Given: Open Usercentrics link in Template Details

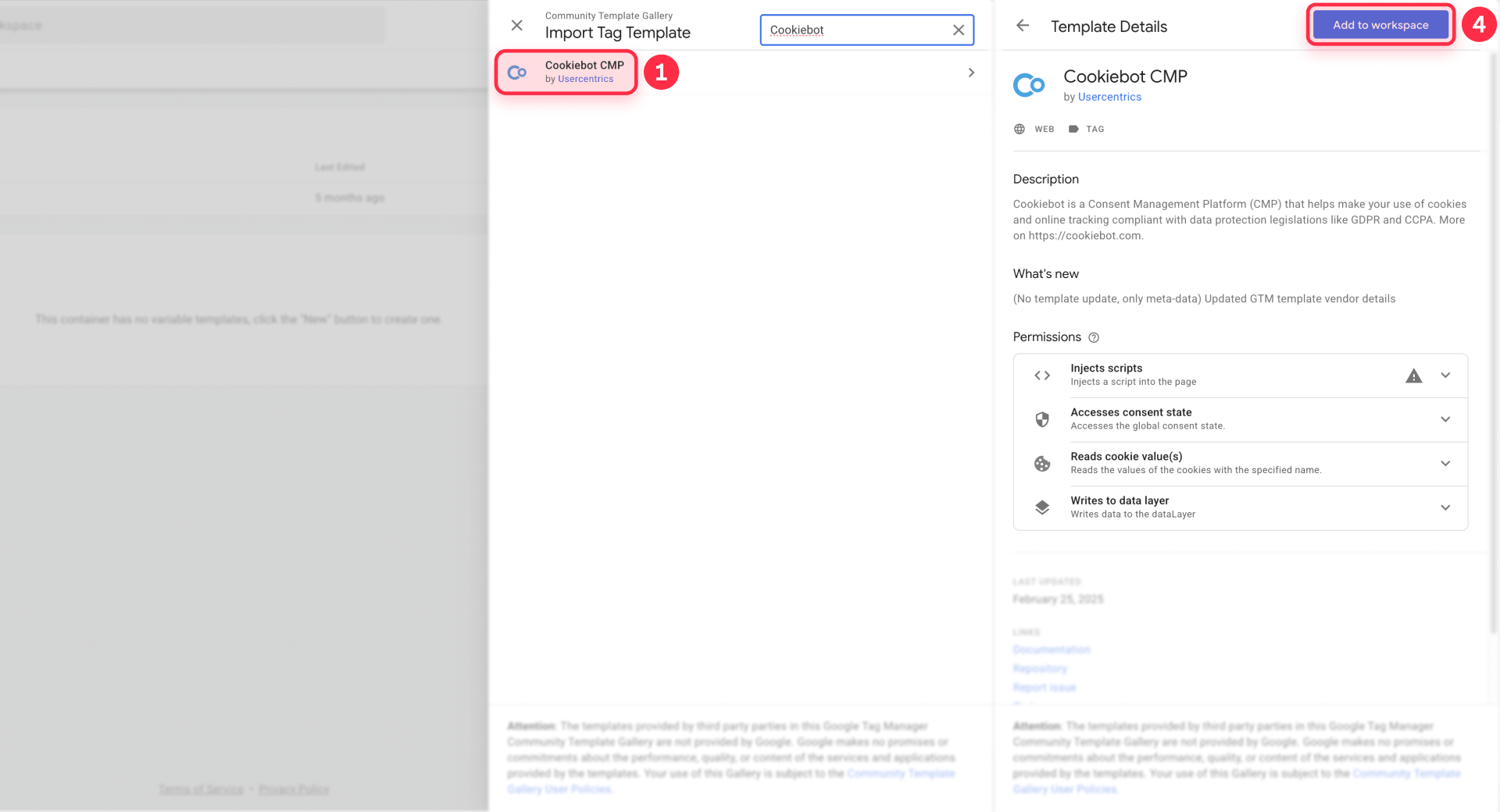Looking at the screenshot, I should tap(1109, 97).
